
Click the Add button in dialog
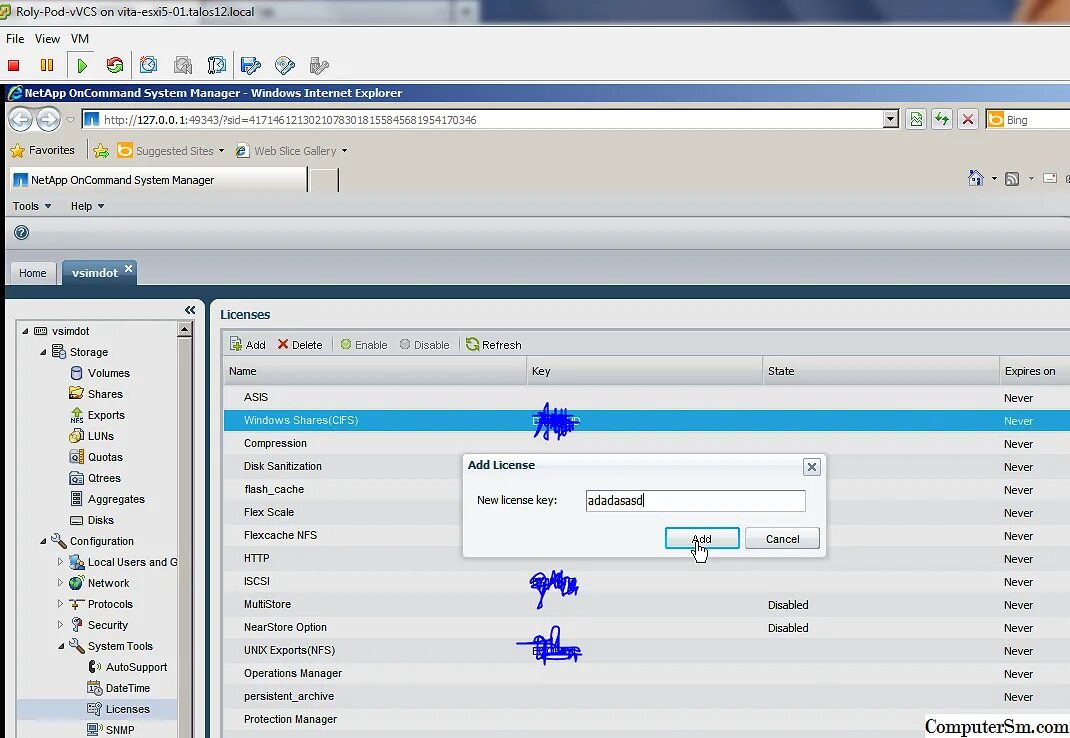click(x=702, y=539)
